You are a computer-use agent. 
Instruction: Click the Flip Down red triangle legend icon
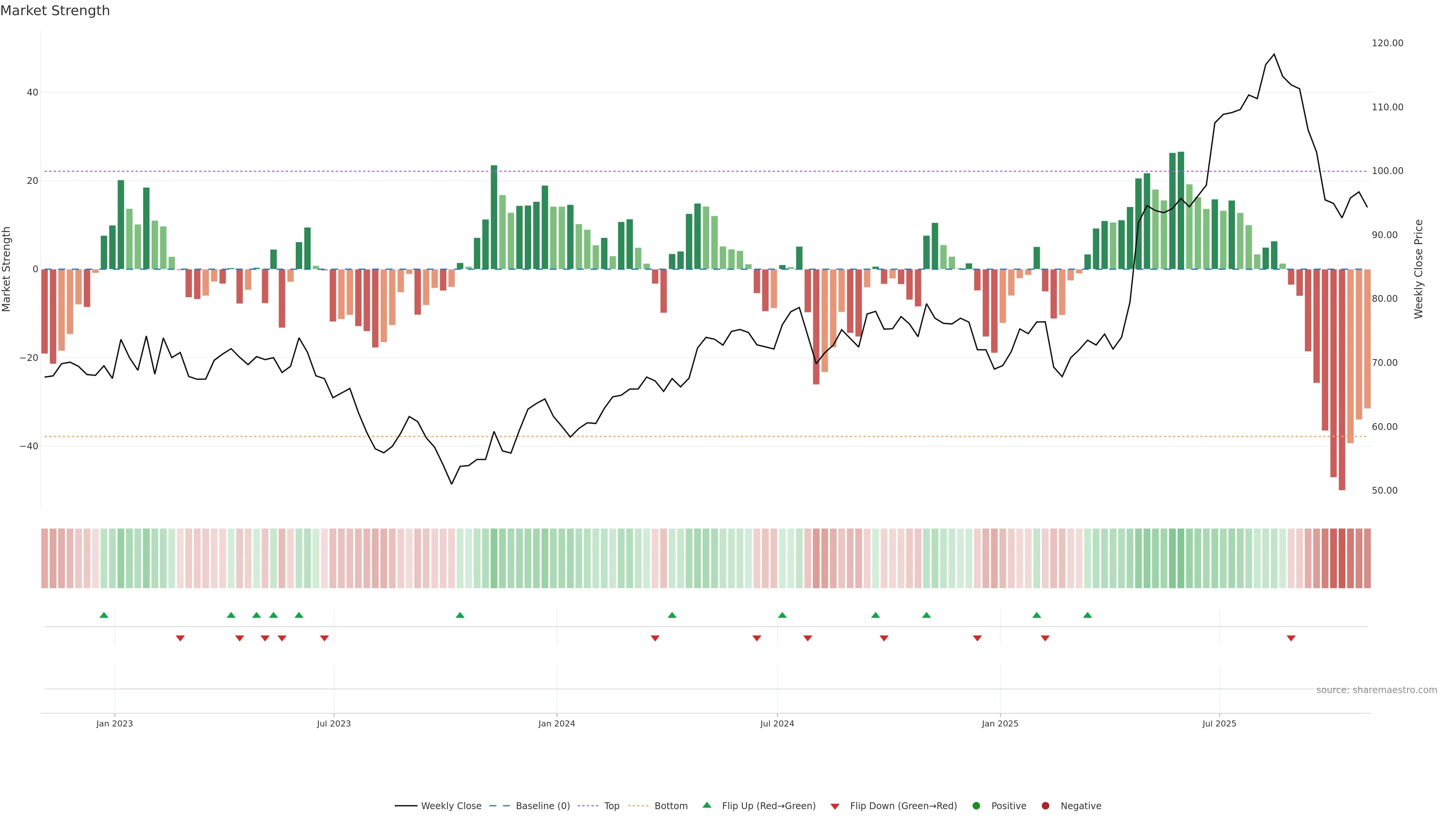(x=835, y=806)
